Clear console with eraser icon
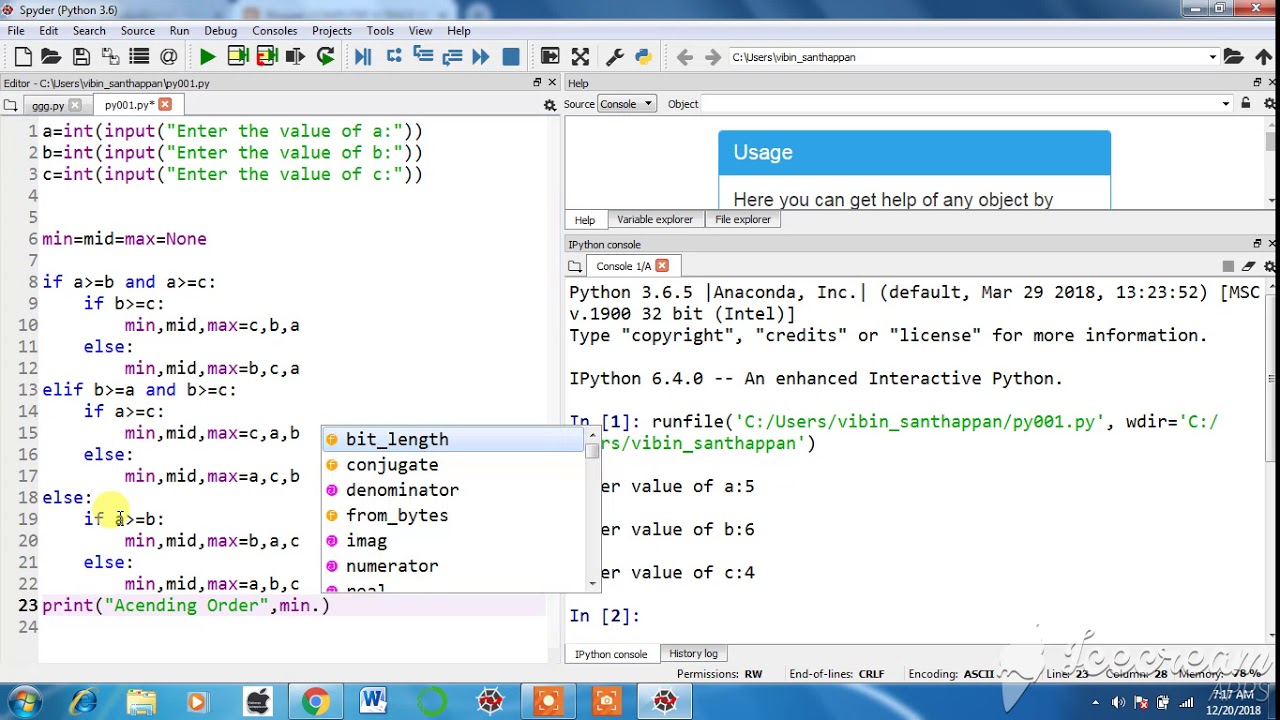The image size is (1280, 720). (x=1248, y=266)
